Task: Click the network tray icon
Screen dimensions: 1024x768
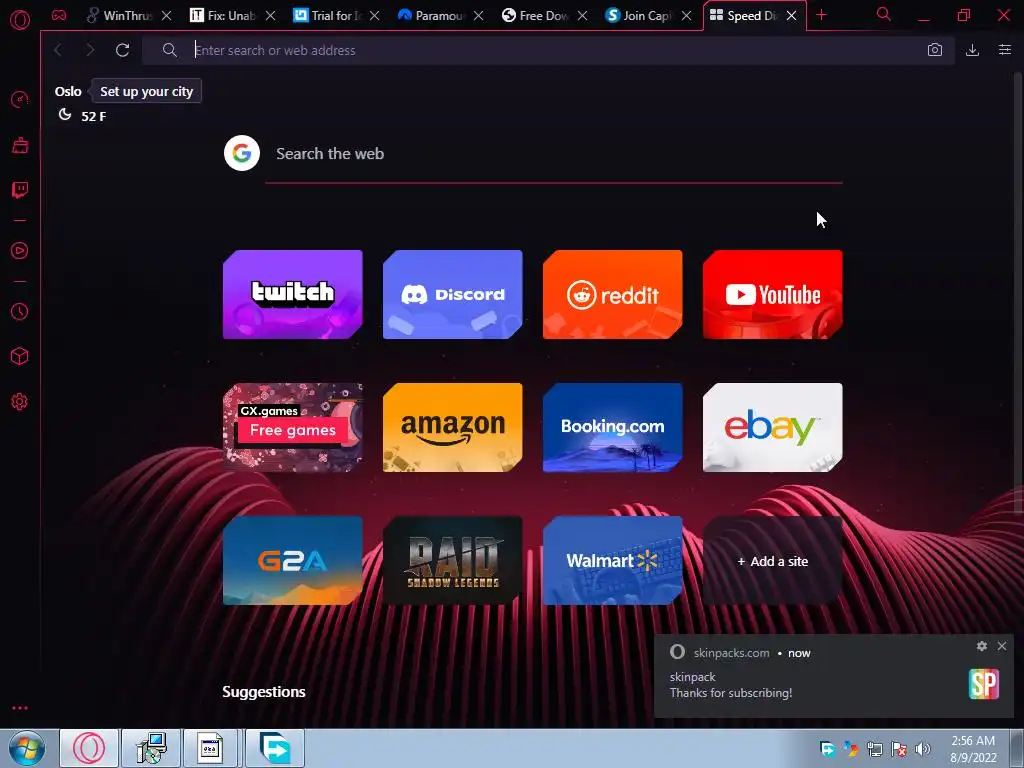Action: [x=875, y=749]
